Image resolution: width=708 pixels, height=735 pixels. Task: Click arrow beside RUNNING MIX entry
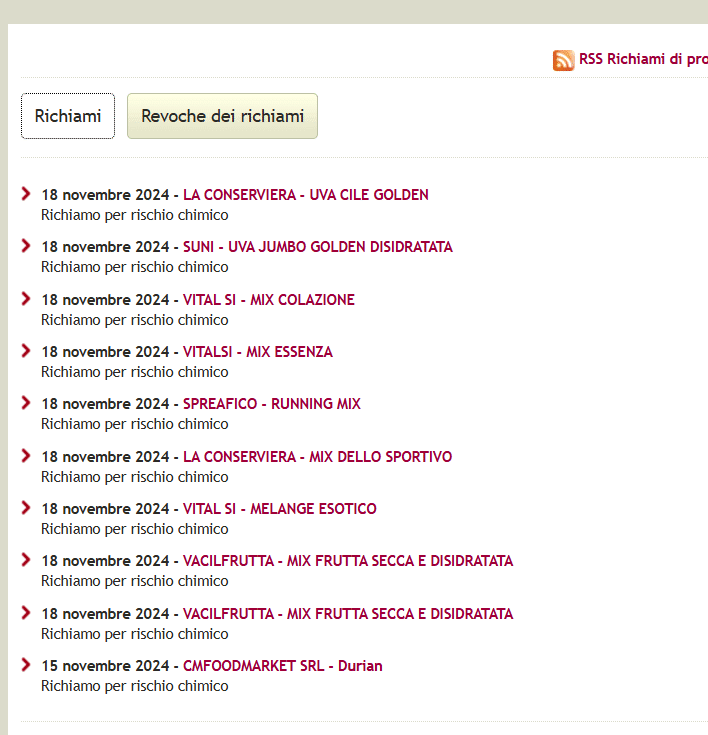26,403
